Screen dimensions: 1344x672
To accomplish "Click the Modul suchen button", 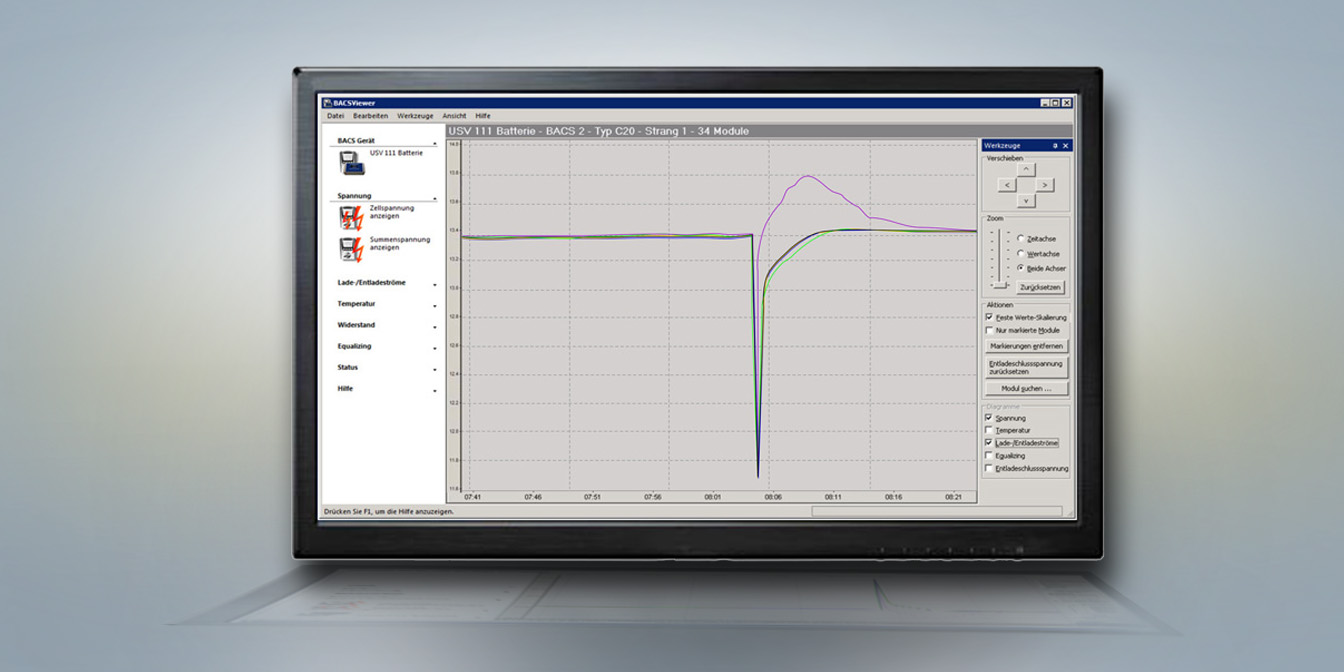I will pos(1026,388).
